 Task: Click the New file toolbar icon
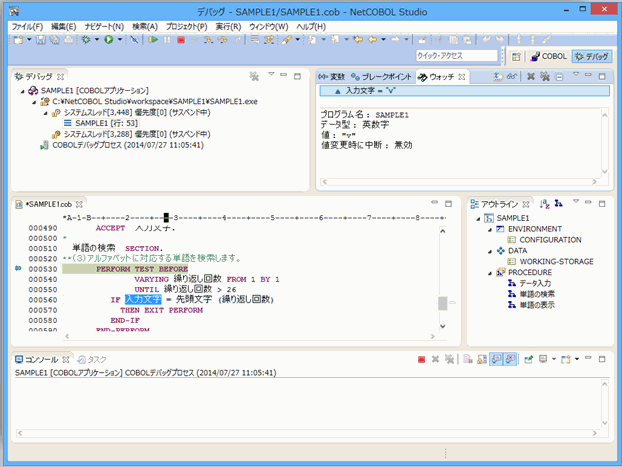pyautogui.click(x=18, y=40)
